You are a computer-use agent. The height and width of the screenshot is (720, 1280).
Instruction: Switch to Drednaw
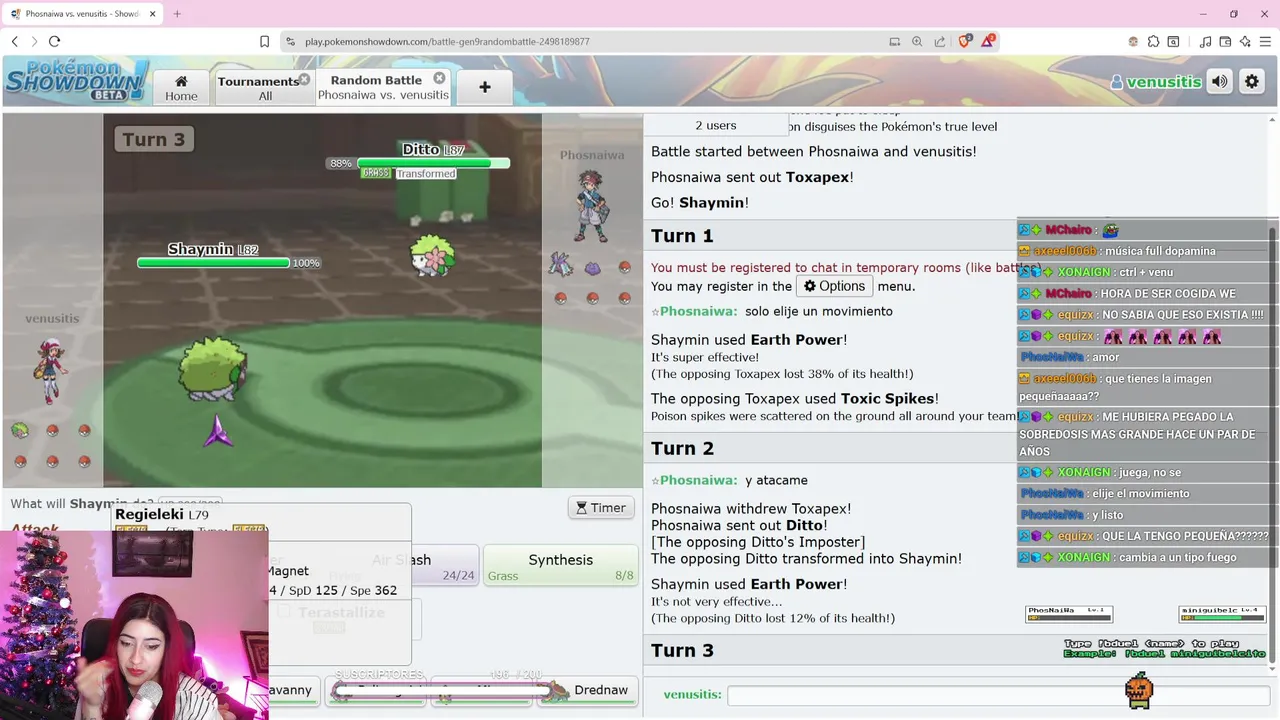(x=590, y=690)
